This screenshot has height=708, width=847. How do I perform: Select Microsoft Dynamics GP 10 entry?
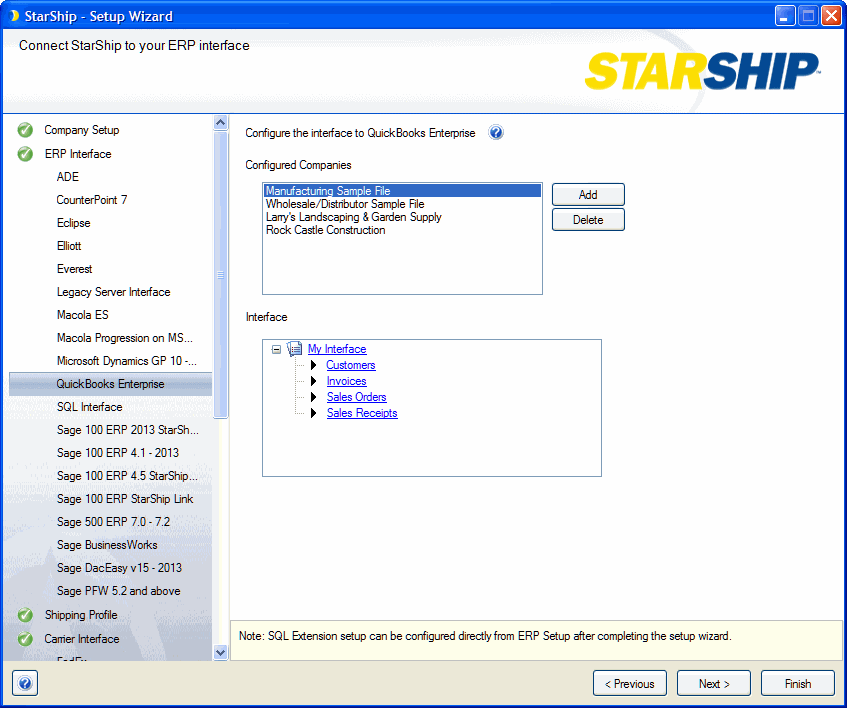[127, 361]
